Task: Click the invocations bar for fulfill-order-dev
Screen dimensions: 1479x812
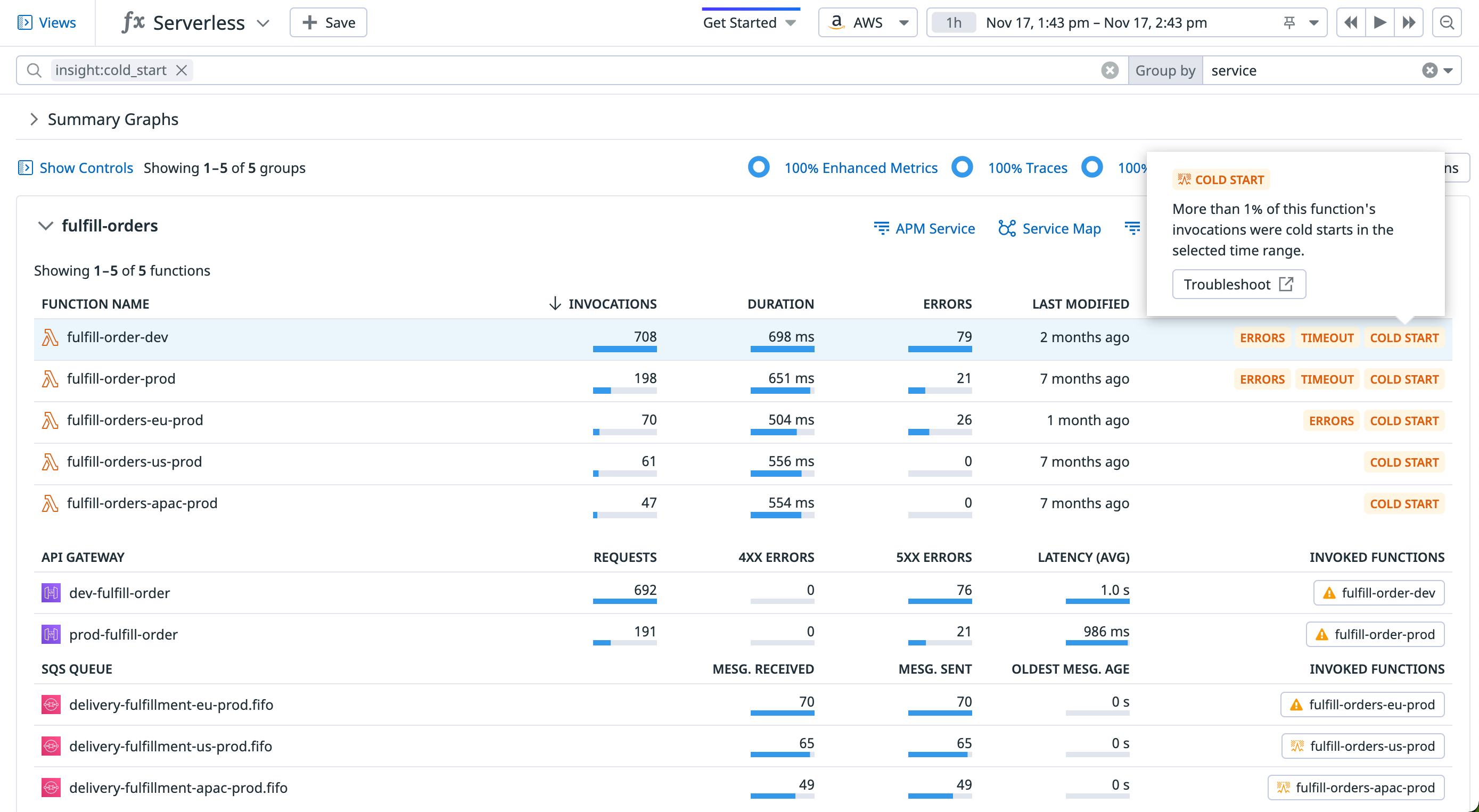Action: [x=625, y=349]
